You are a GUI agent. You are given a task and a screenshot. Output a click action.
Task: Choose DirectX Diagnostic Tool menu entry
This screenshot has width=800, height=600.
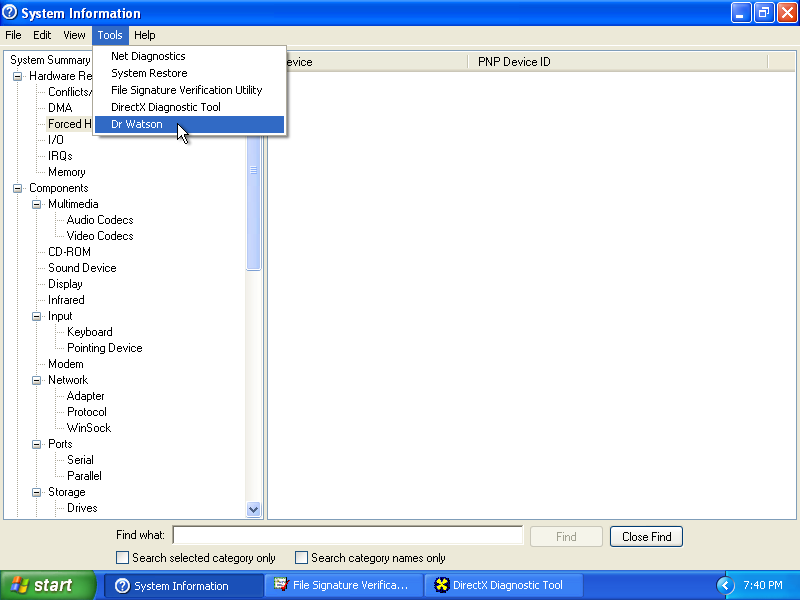pyautogui.click(x=166, y=107)
